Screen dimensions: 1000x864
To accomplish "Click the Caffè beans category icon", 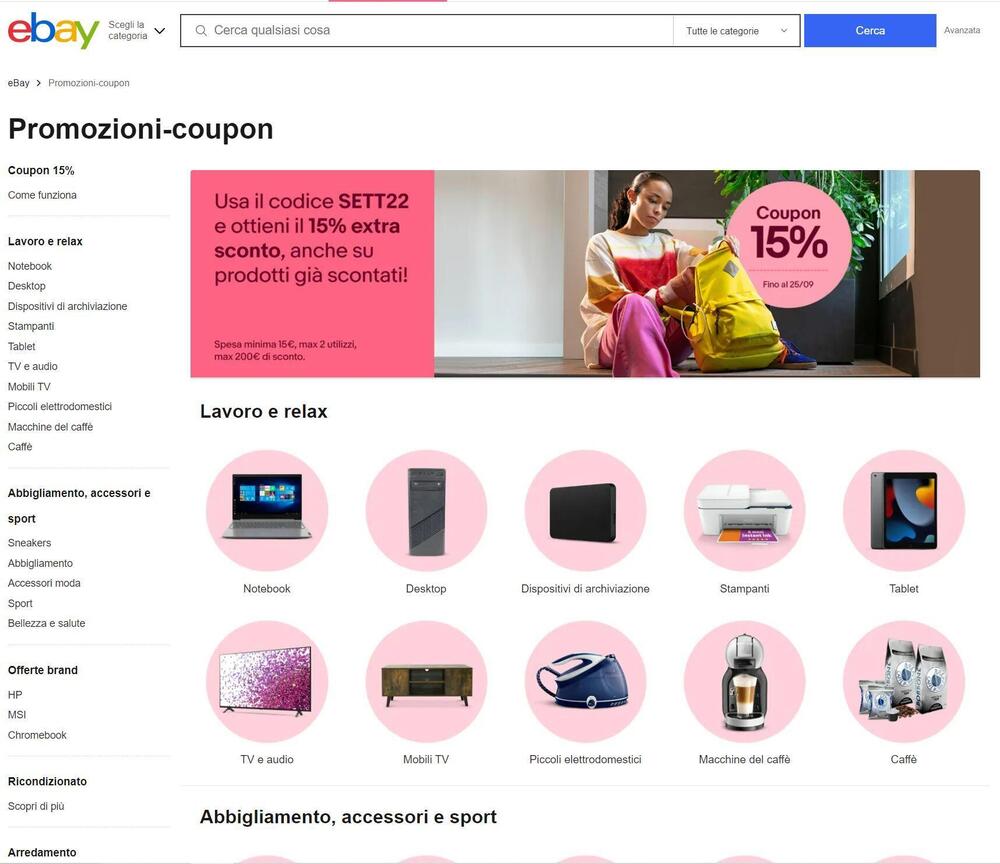I will [904, 681].
